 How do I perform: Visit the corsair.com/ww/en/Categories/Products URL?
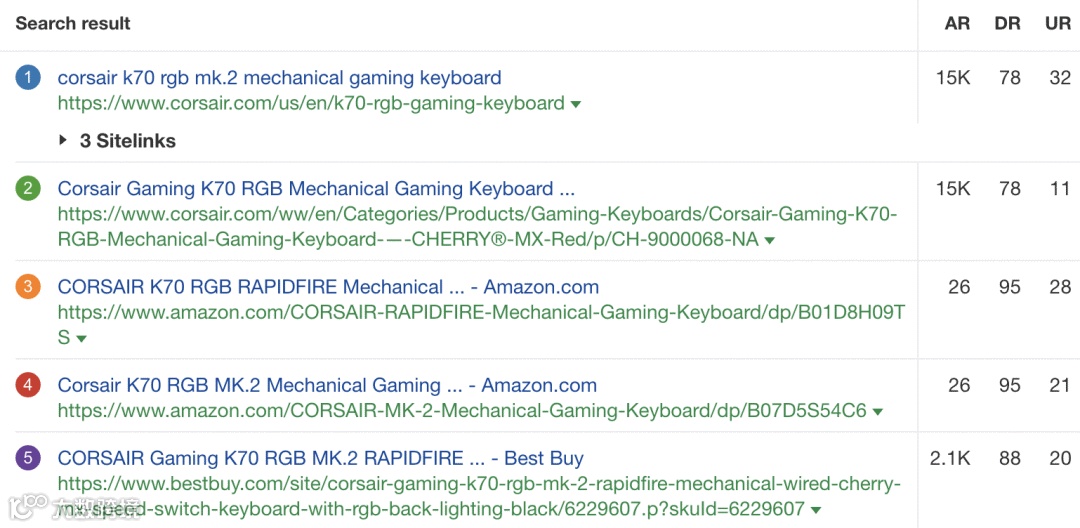[477, 227]
